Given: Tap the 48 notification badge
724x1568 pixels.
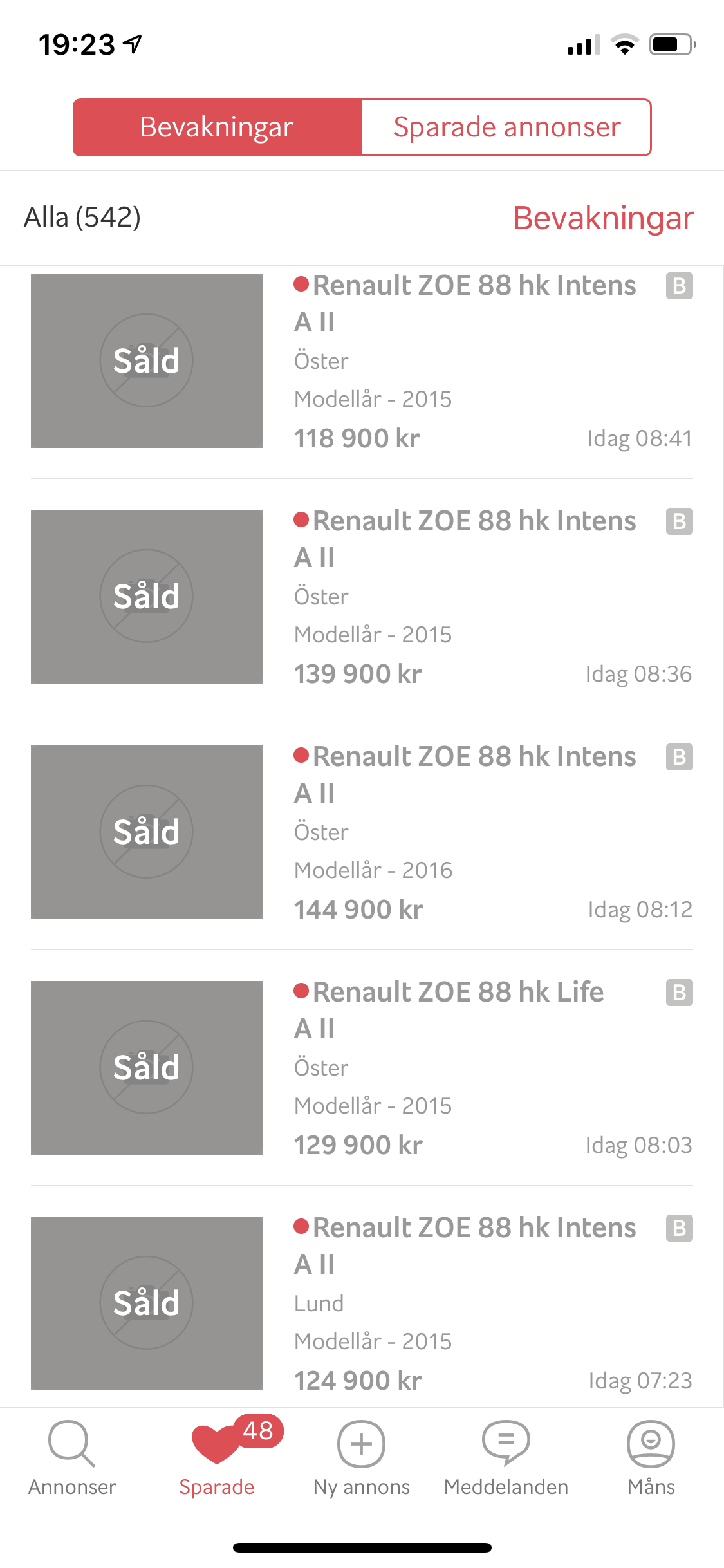Looking at the screenshot, I should (258, 1431).
